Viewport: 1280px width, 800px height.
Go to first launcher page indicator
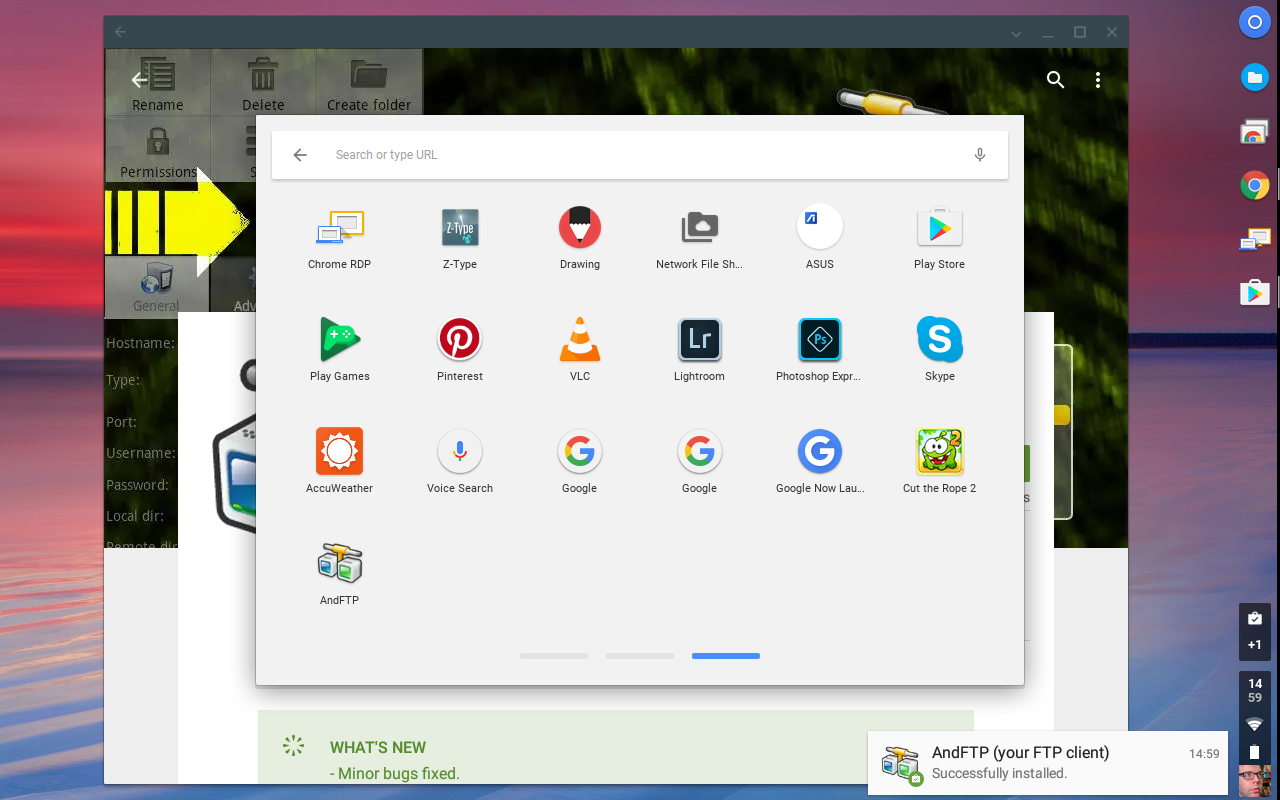tap(554, 656)
